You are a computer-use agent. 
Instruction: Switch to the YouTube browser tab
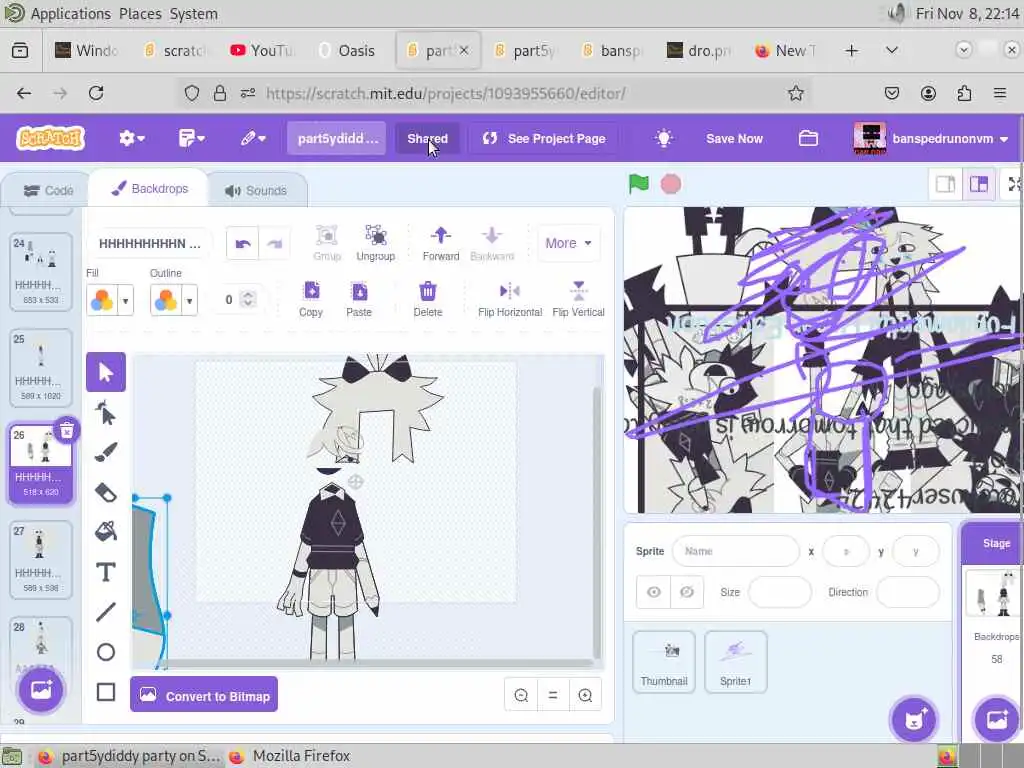(264, 50)
